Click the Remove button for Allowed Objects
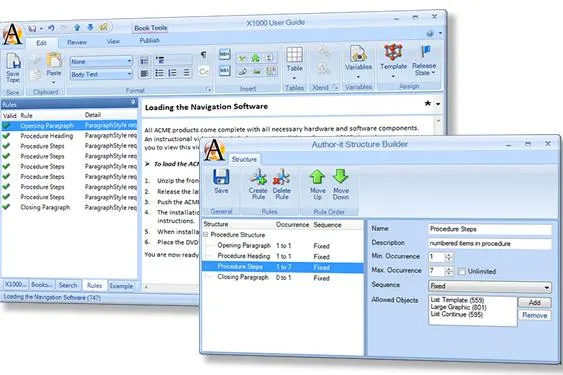Screen dimensions: 563x375 click(x=535, y=315)
